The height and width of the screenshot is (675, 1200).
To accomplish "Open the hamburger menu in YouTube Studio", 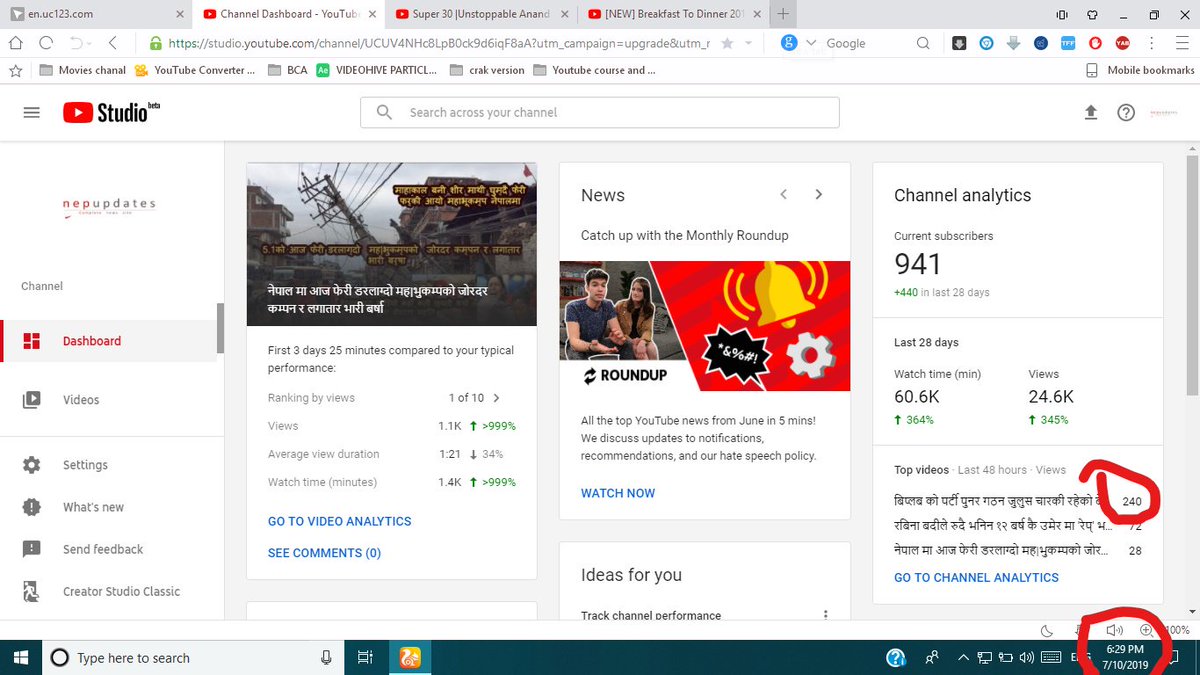I will click(31, 113).
